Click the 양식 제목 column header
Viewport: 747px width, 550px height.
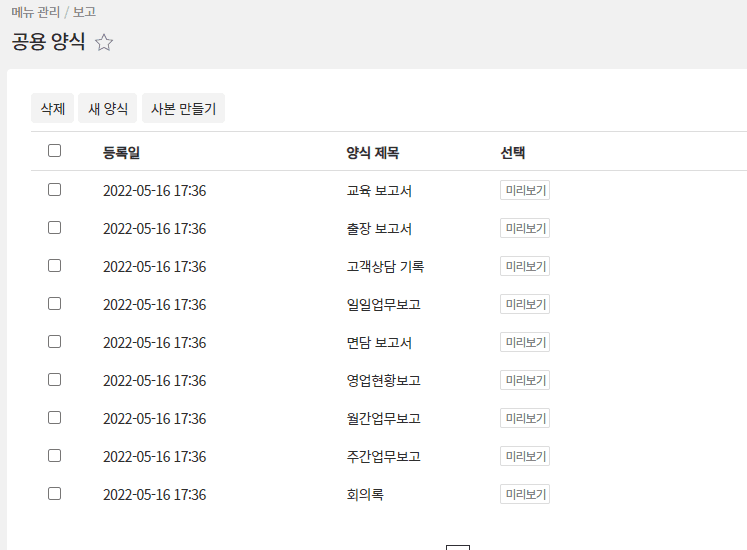pyautogui.click(x=373, y=153)
